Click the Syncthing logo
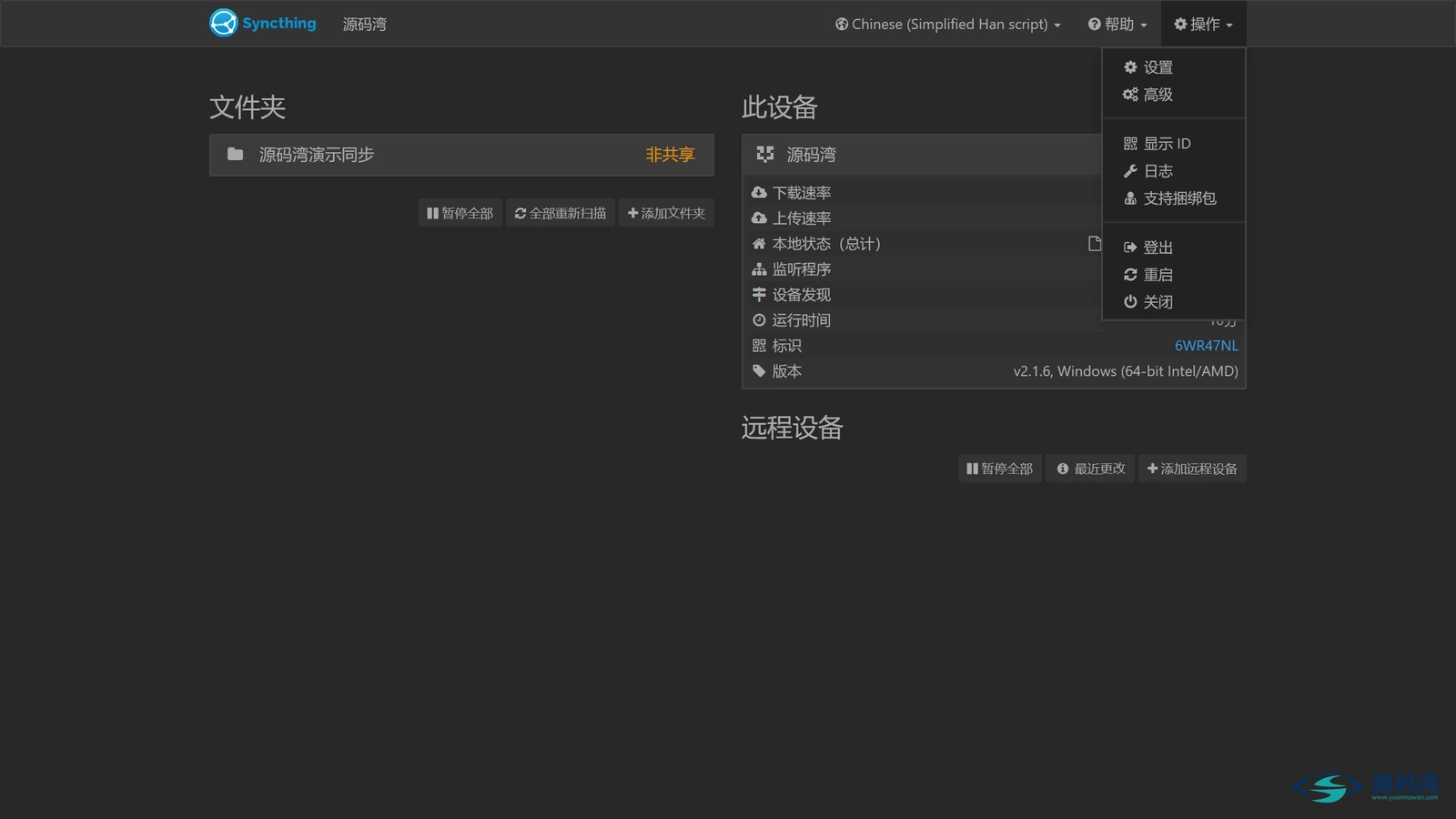The width and height of the screenshot is (1456, 819). [x=263, y=23]
